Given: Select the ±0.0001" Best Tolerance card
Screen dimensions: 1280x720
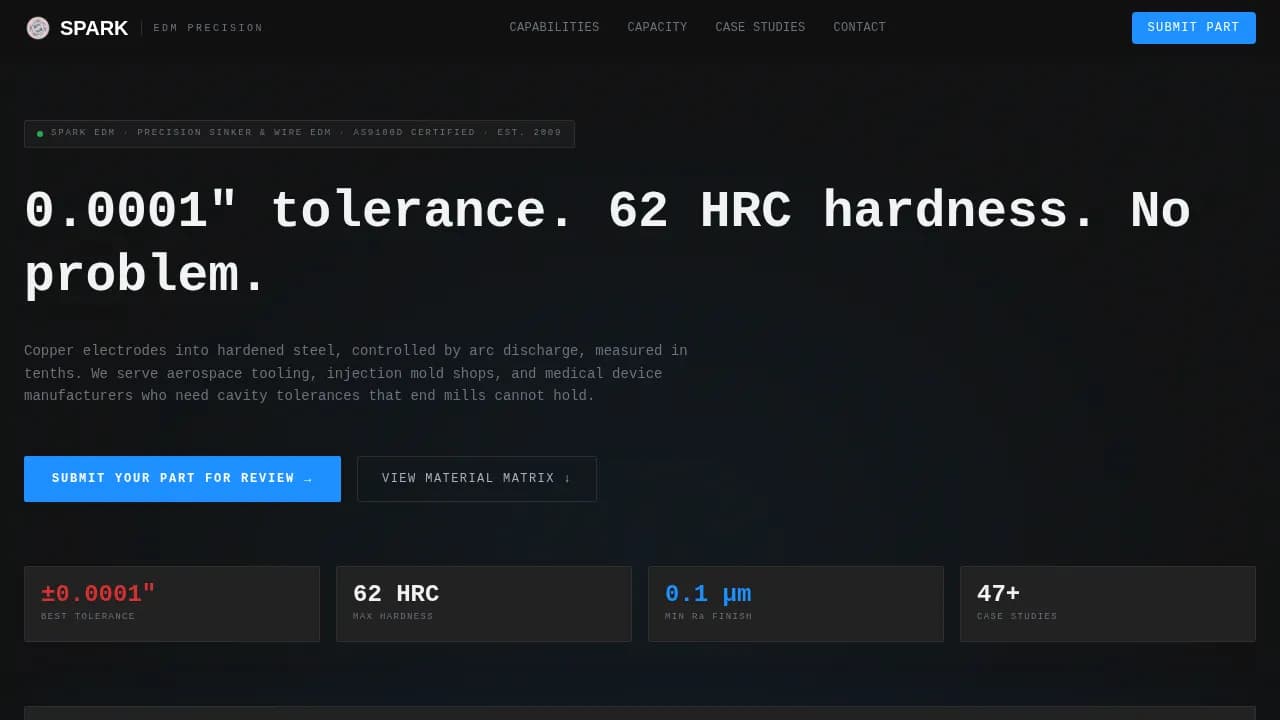Looking at the screenshot, I should 172,604.
